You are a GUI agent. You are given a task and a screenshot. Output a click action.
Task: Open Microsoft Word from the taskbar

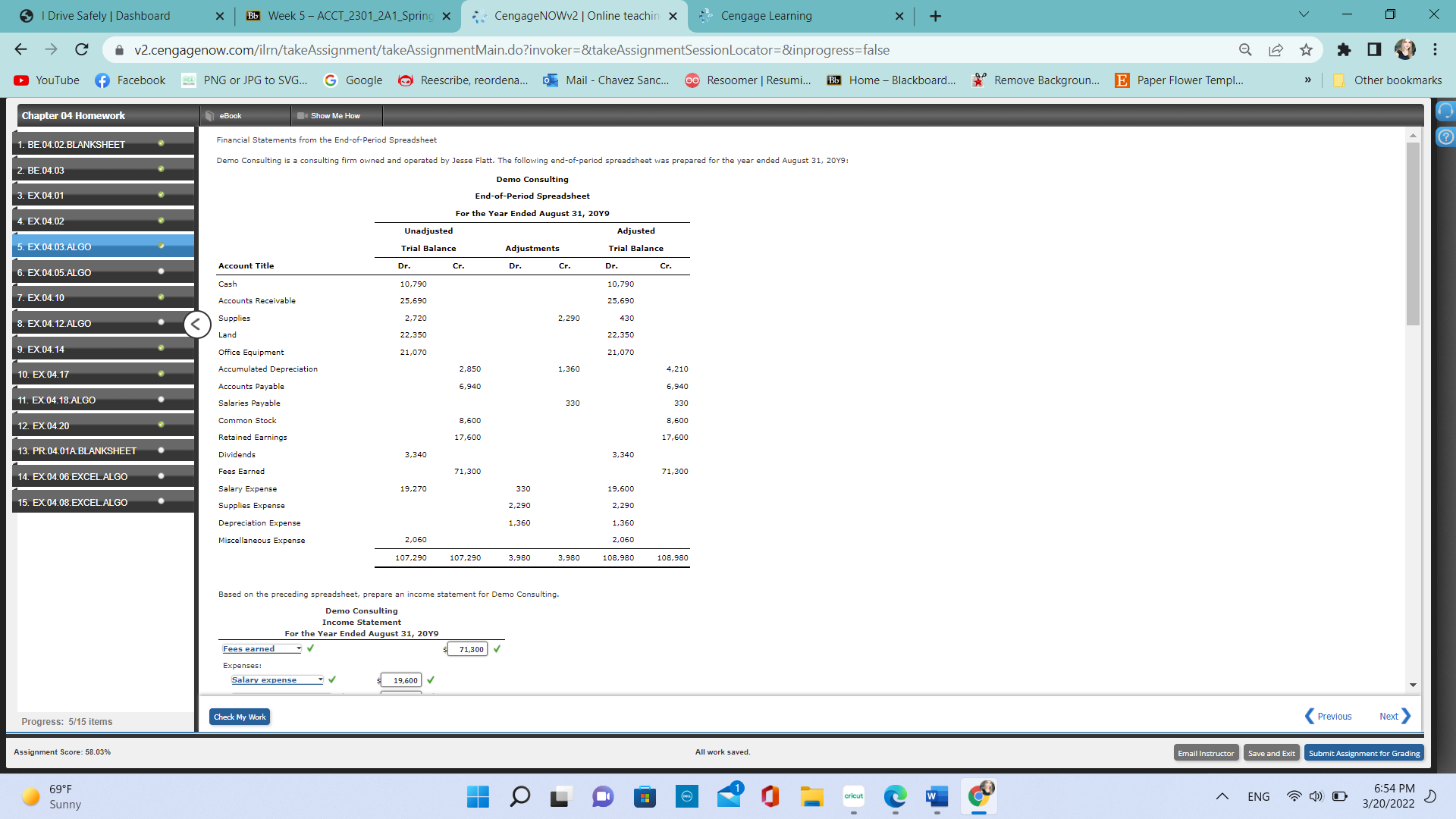937,796
